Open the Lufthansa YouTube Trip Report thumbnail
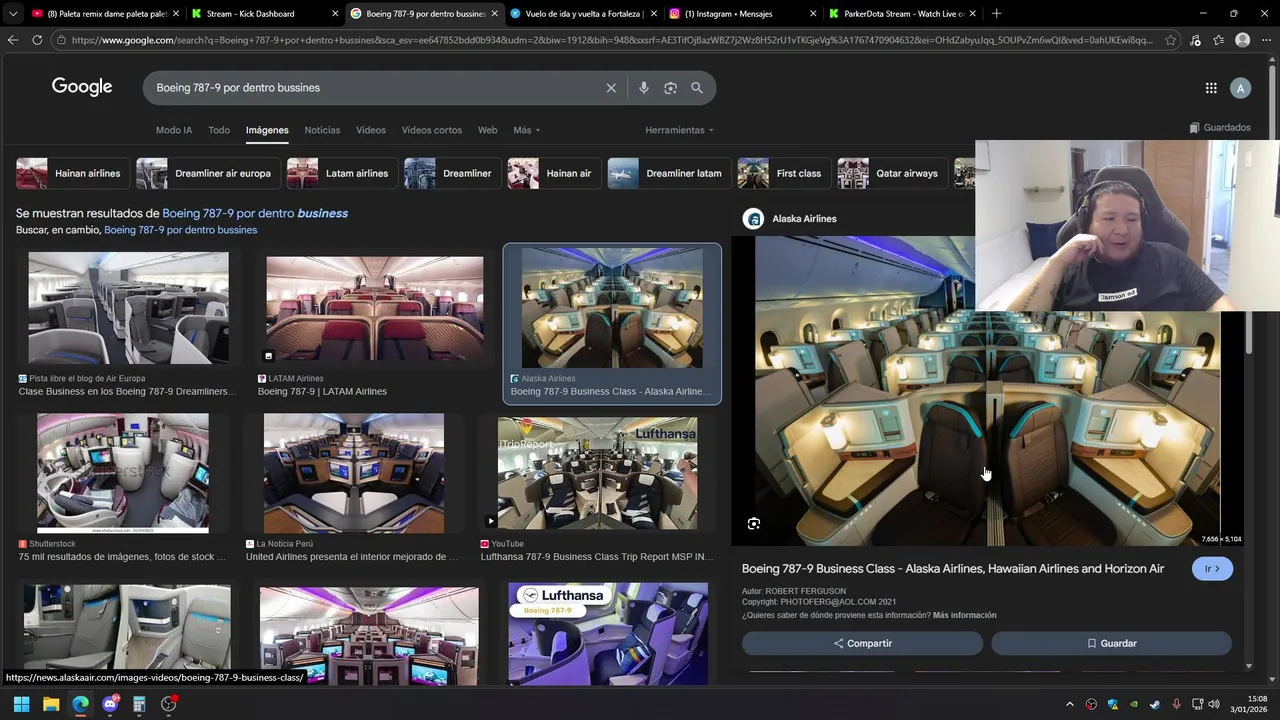The height and width of the screenshot is (720, 1280). (x=597, y=473)
